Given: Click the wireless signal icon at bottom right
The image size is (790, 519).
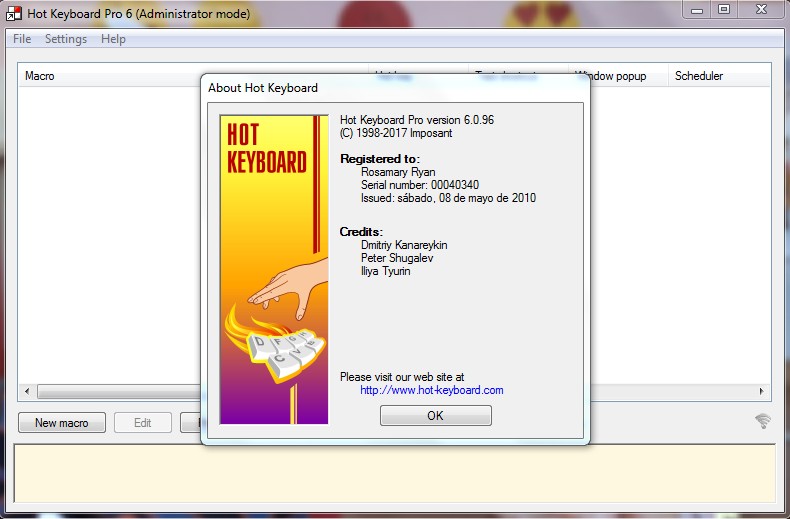Looking at the screenshot, I should (762, 420).
